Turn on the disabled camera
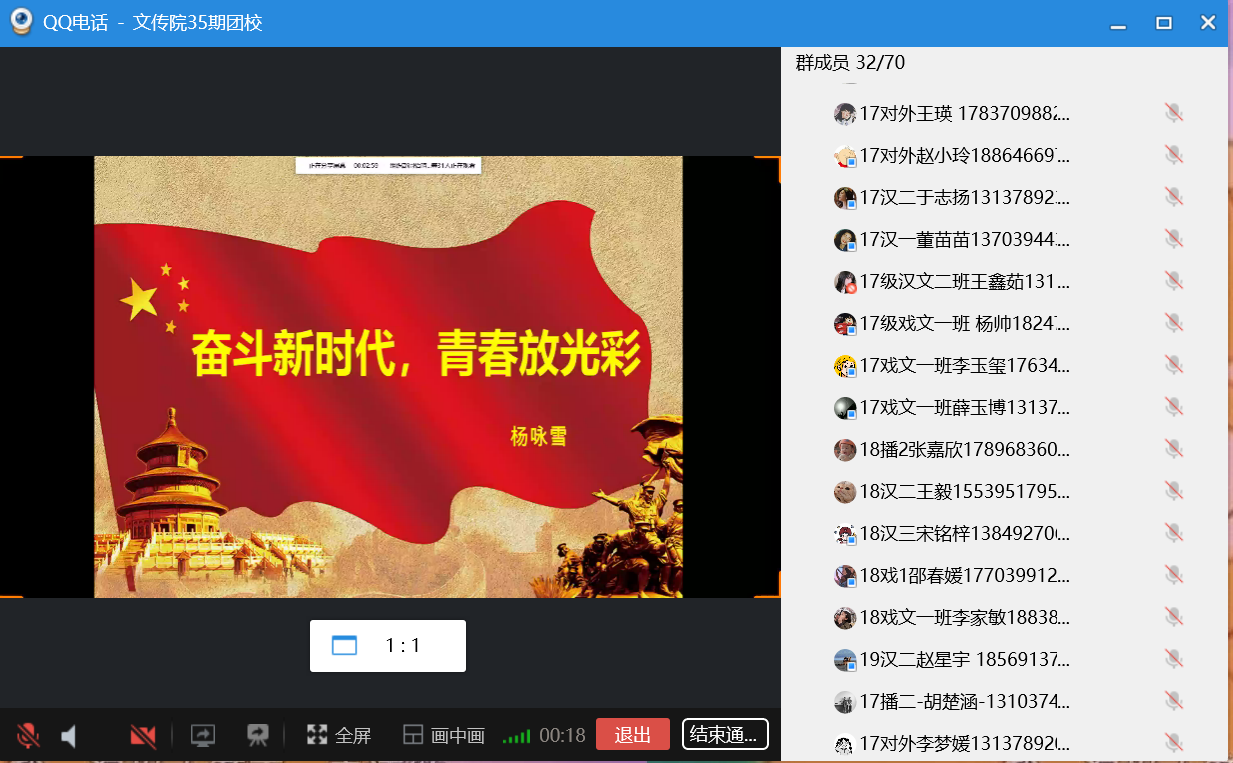1233x763 pixels. click(x=143, y=737)
